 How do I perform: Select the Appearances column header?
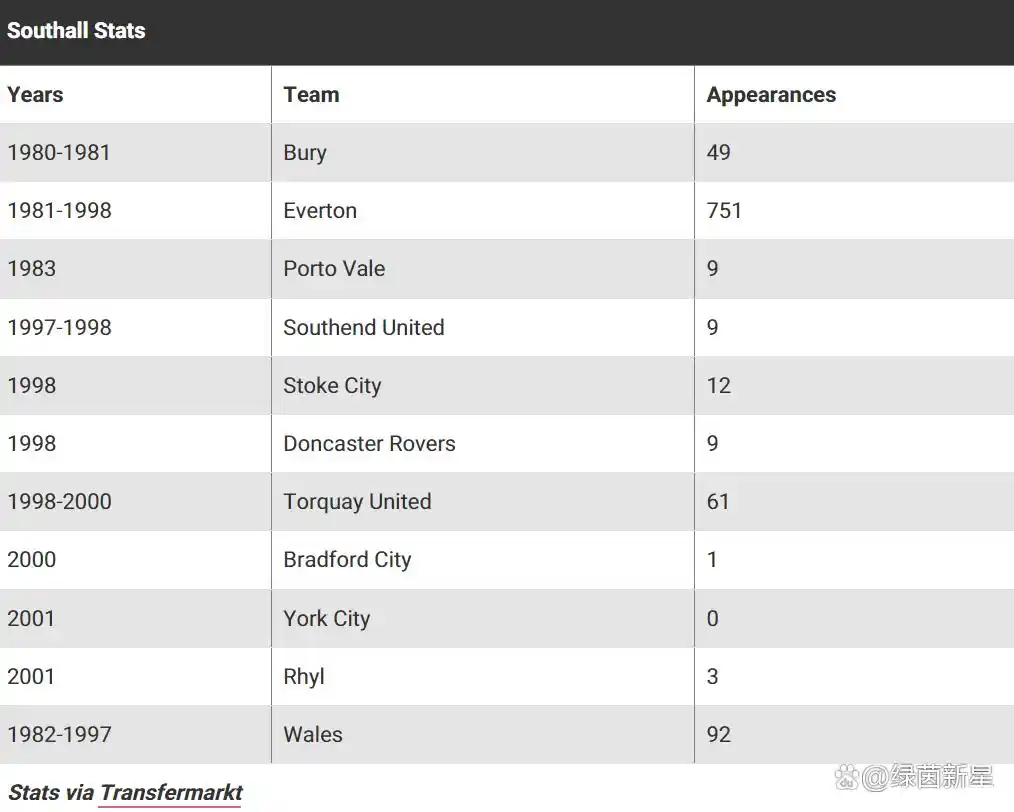point(771,94)
